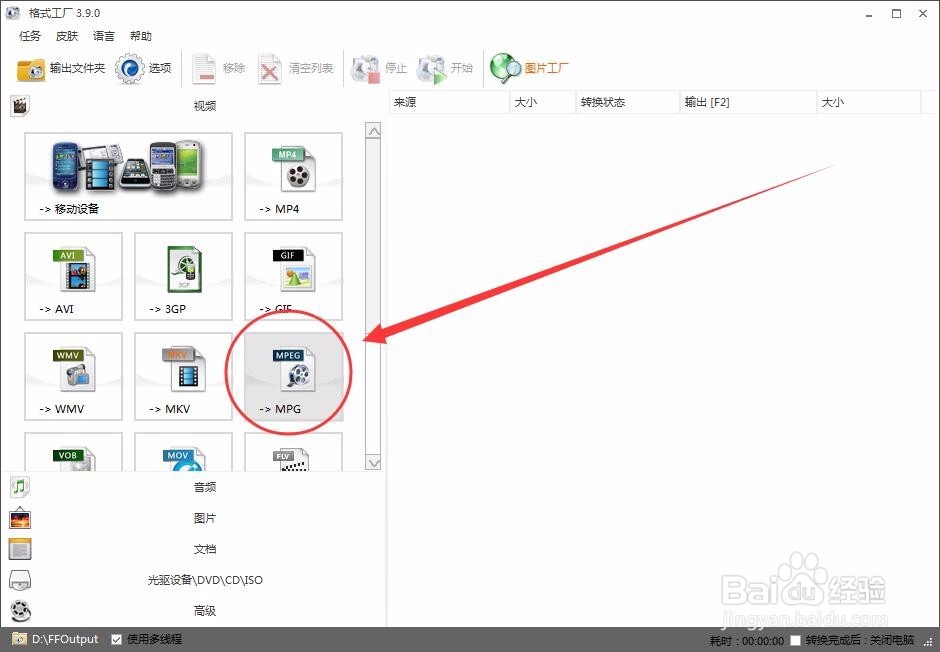Viewport: 940px width, 652px height.
Task: Select the -> MPG conversion icon
Action: coord(293,376)
